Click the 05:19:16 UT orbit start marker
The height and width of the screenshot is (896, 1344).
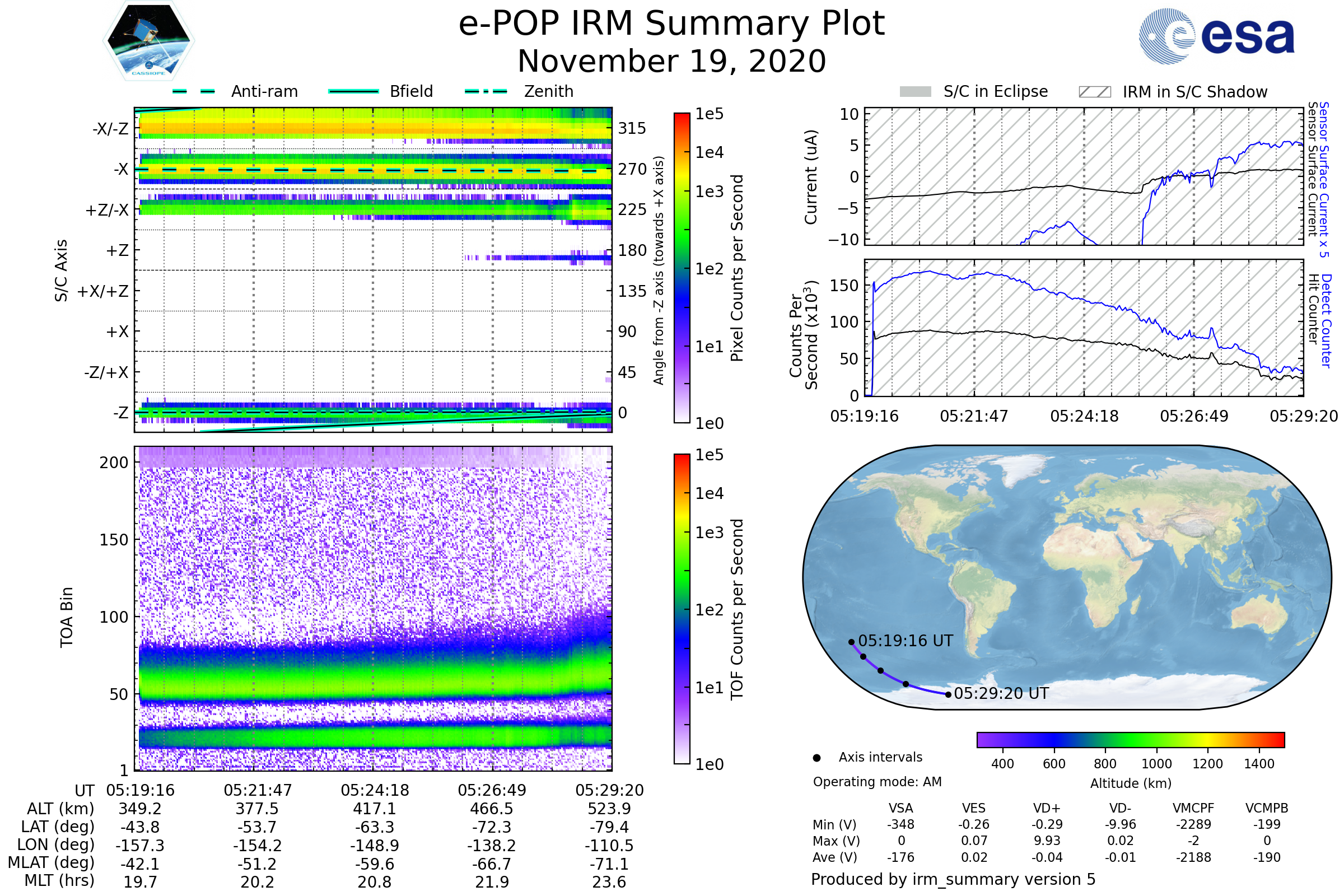851,642
